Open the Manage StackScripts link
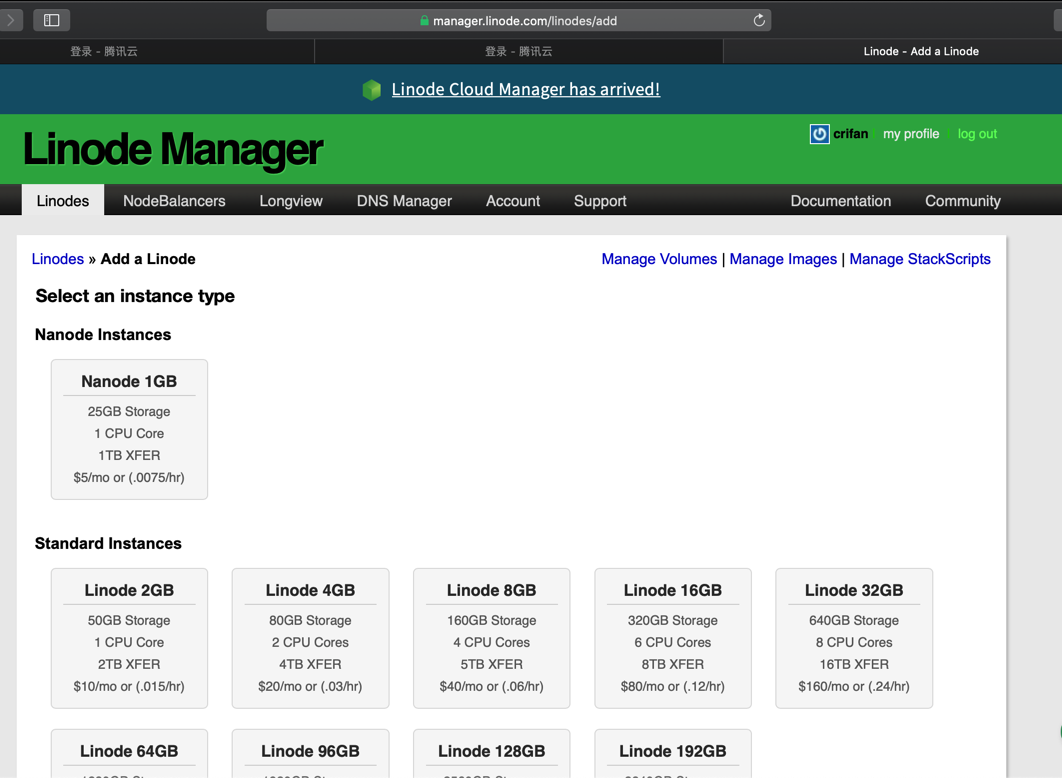This screenshot has width=1062, height=778. pyautogui.click(x=920, y=259)
